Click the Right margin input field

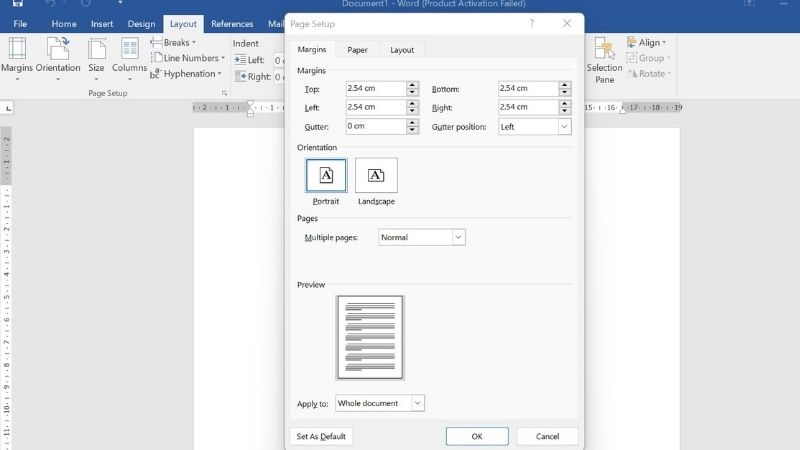click(528, 107)
